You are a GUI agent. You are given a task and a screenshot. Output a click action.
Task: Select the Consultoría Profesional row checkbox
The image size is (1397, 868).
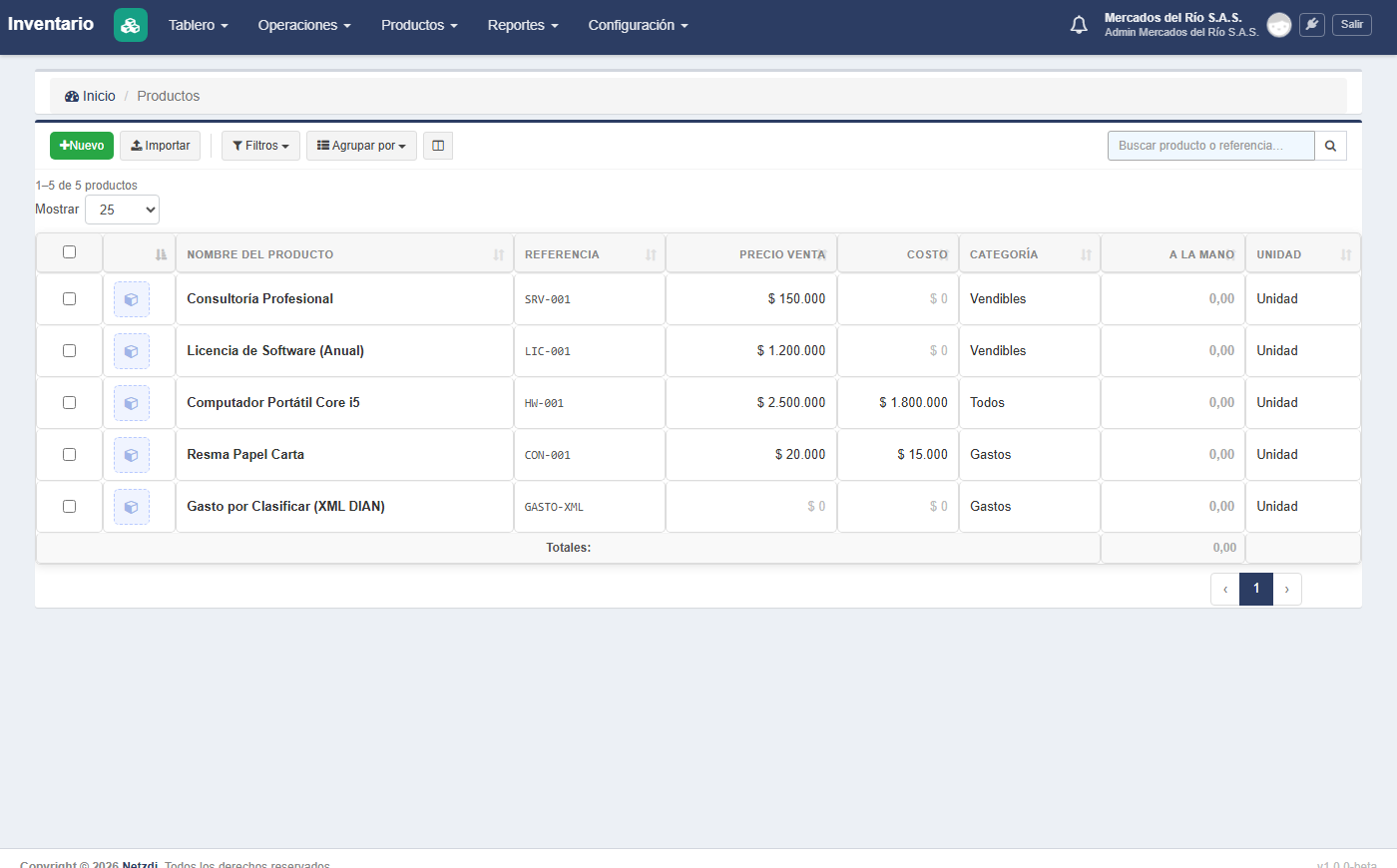click(x=69, y=298)
